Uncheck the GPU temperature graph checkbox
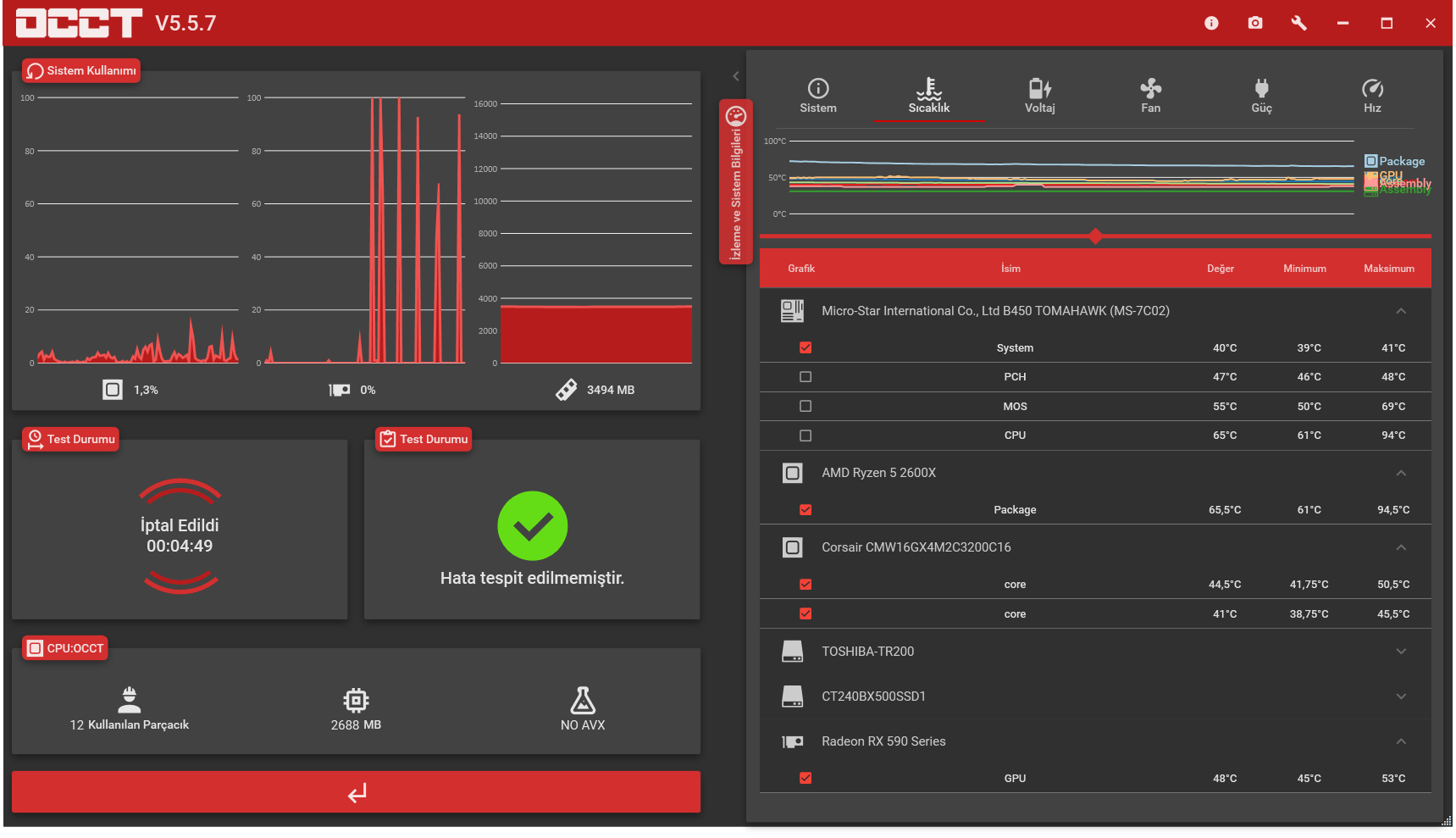Viewport: 1456px width, 838px height. (x=806, y=779)
